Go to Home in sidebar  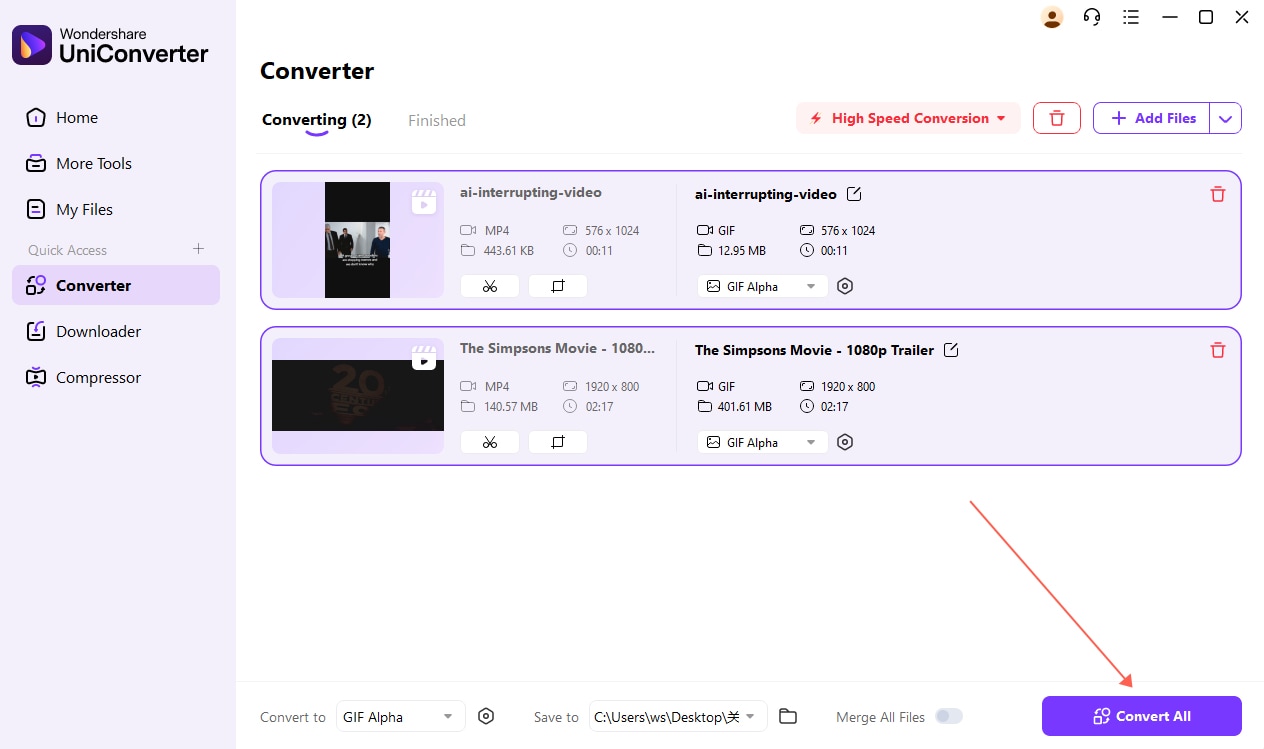click(x=116, y=117)
